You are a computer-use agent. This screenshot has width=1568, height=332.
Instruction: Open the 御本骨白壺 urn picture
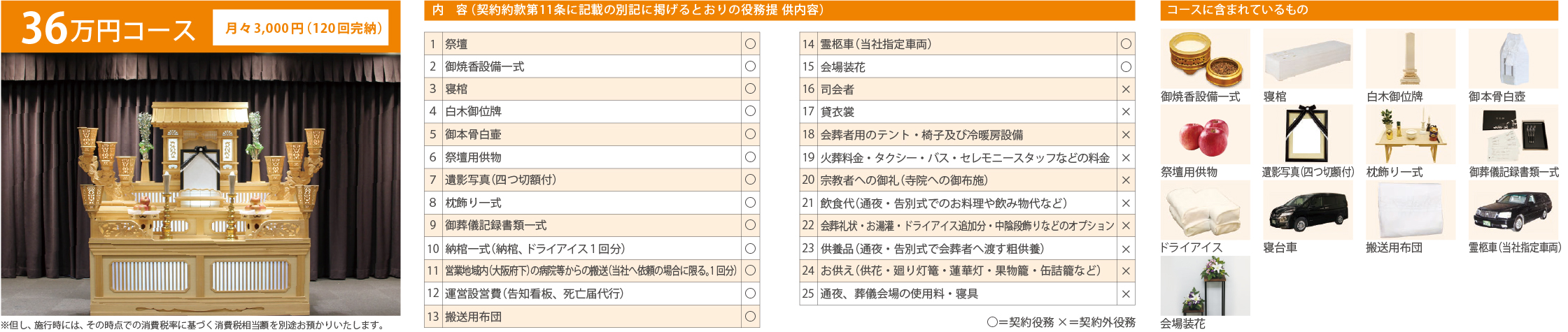pos(1513,59)
